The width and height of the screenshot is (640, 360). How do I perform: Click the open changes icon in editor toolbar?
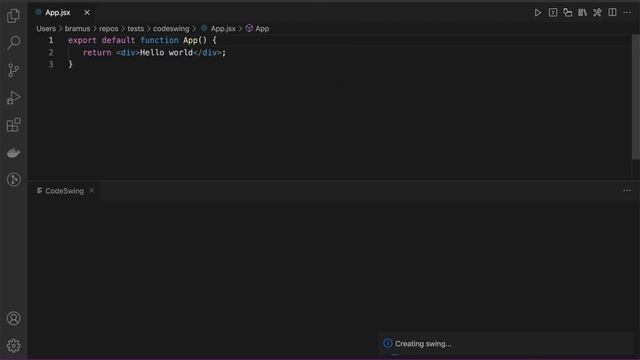[568, 13]
